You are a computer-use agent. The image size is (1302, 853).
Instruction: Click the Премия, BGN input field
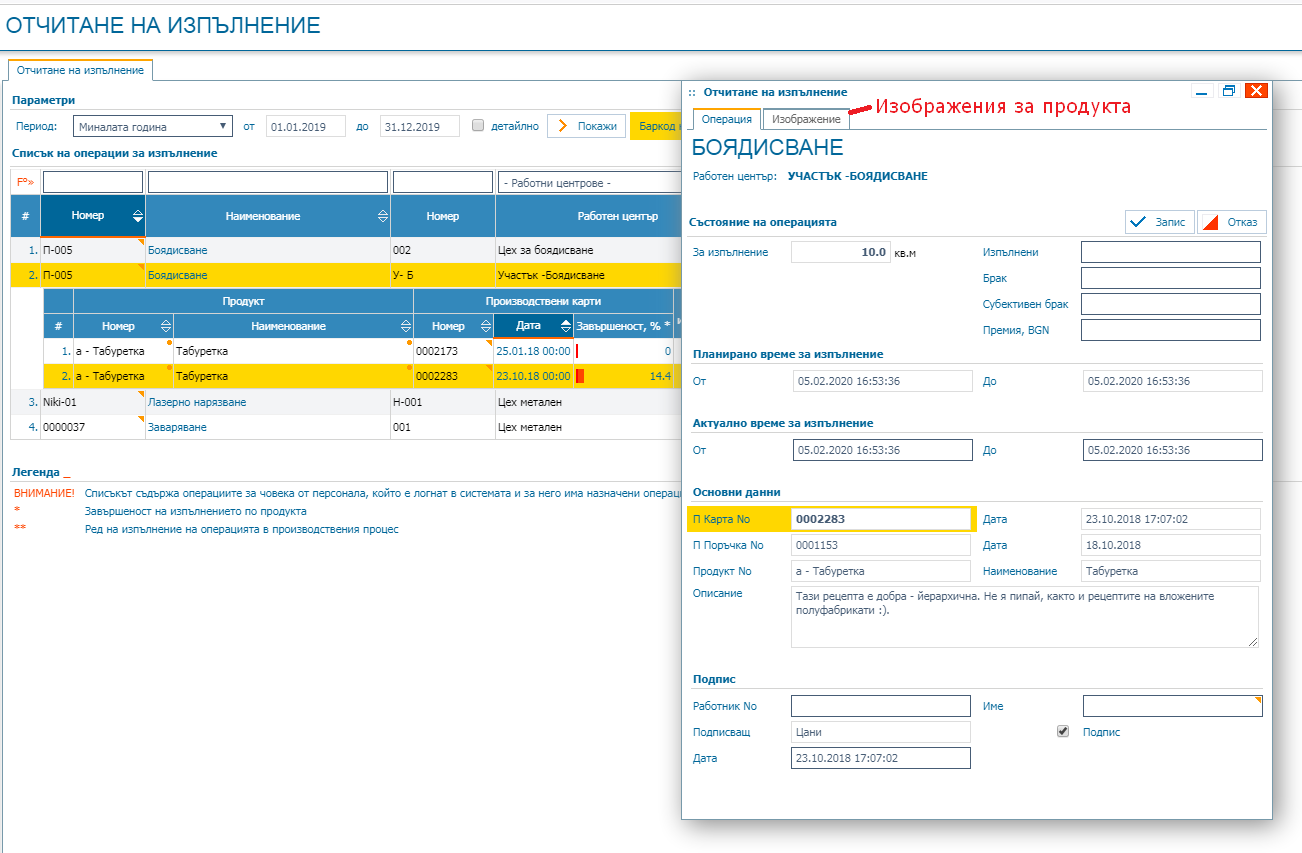tap(1171, 330)
